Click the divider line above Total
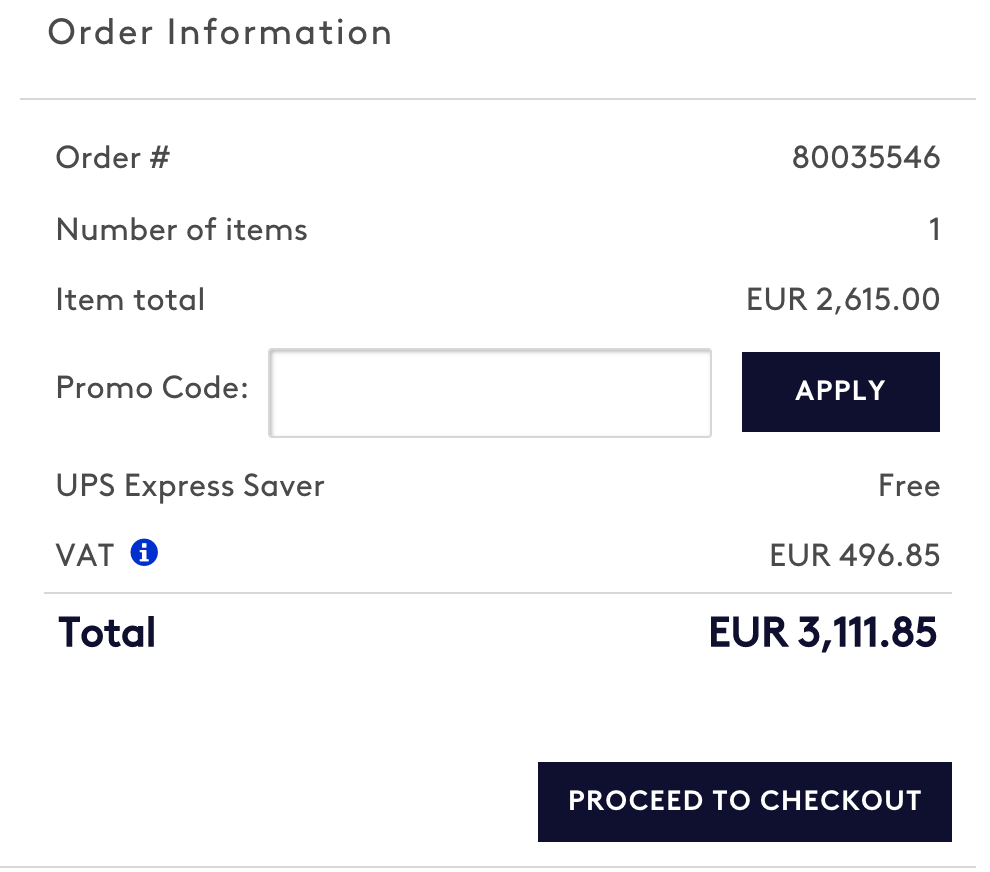This screenshot has width=990, height=872. point(498,593)
